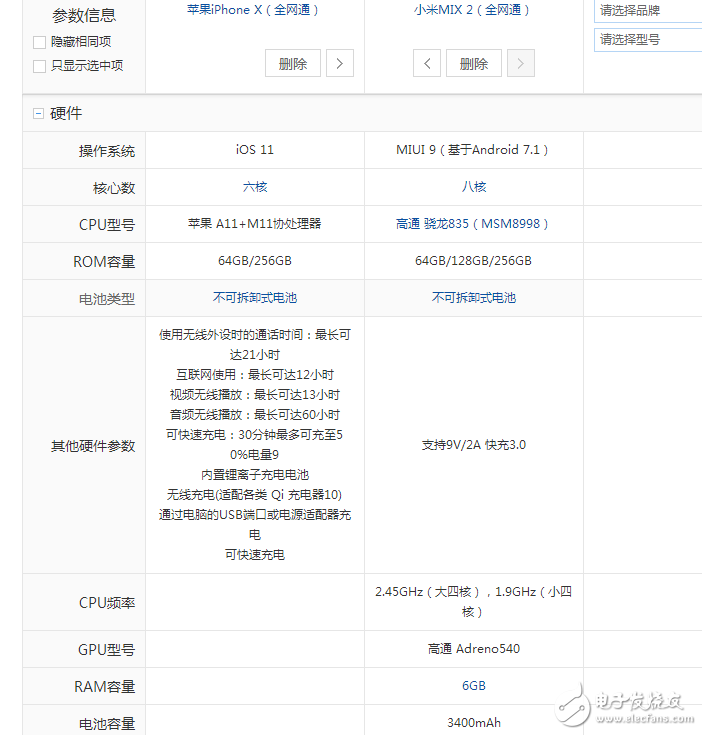
Task: Click 硬件 section title
Action: (x=66, y=113)
